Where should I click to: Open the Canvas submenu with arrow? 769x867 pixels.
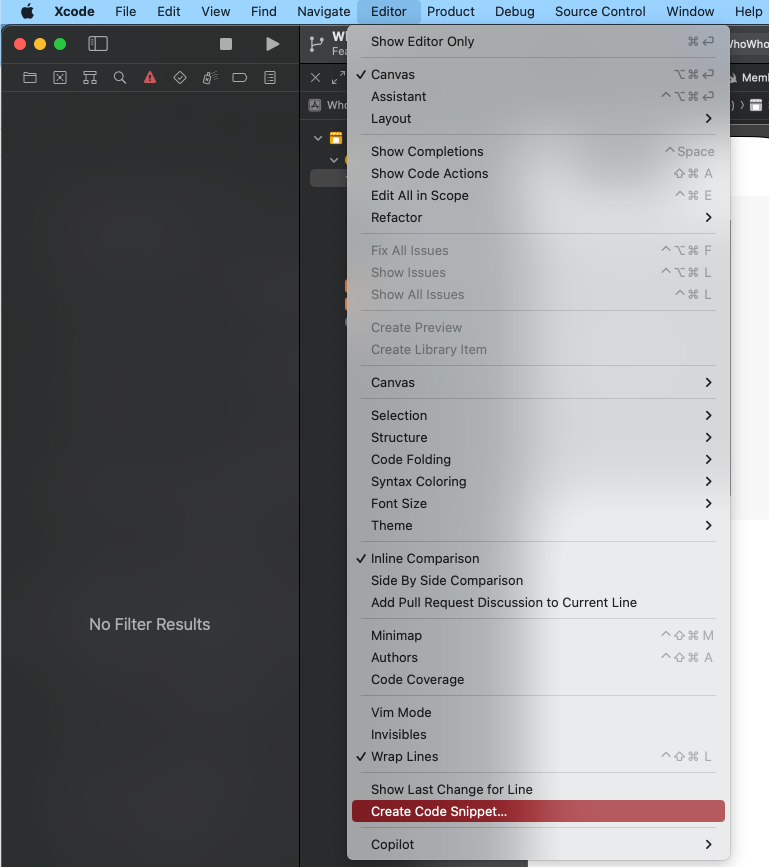pos(538,383)
